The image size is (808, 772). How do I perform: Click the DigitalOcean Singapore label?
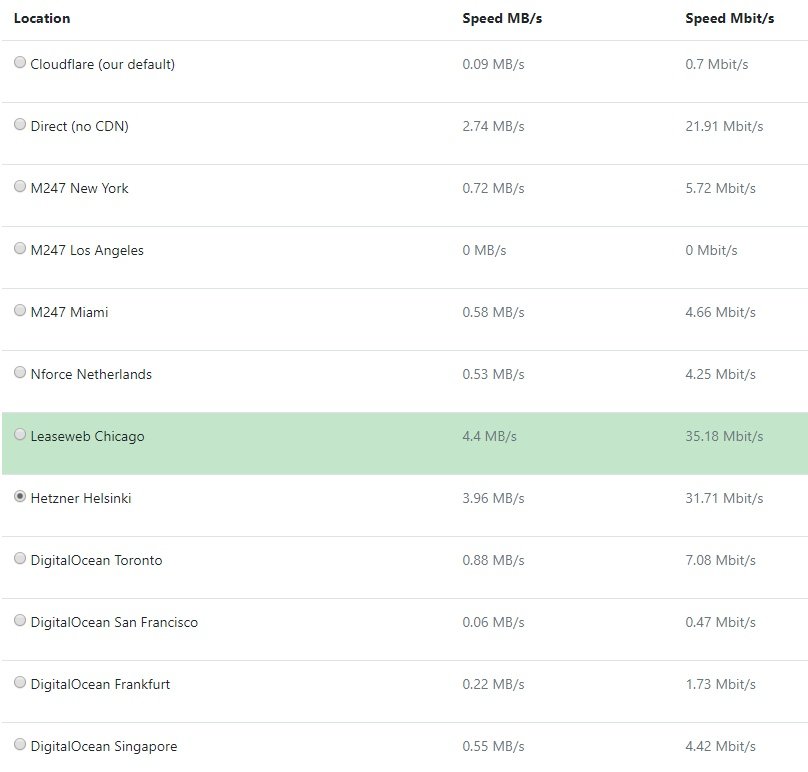point(104,746)
